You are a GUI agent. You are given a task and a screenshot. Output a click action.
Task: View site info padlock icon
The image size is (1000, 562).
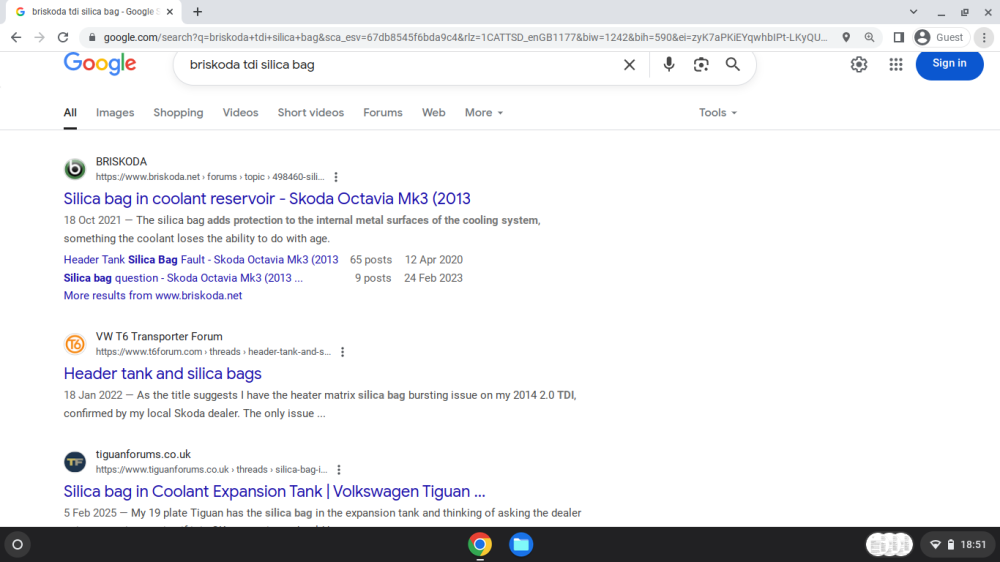92,38
